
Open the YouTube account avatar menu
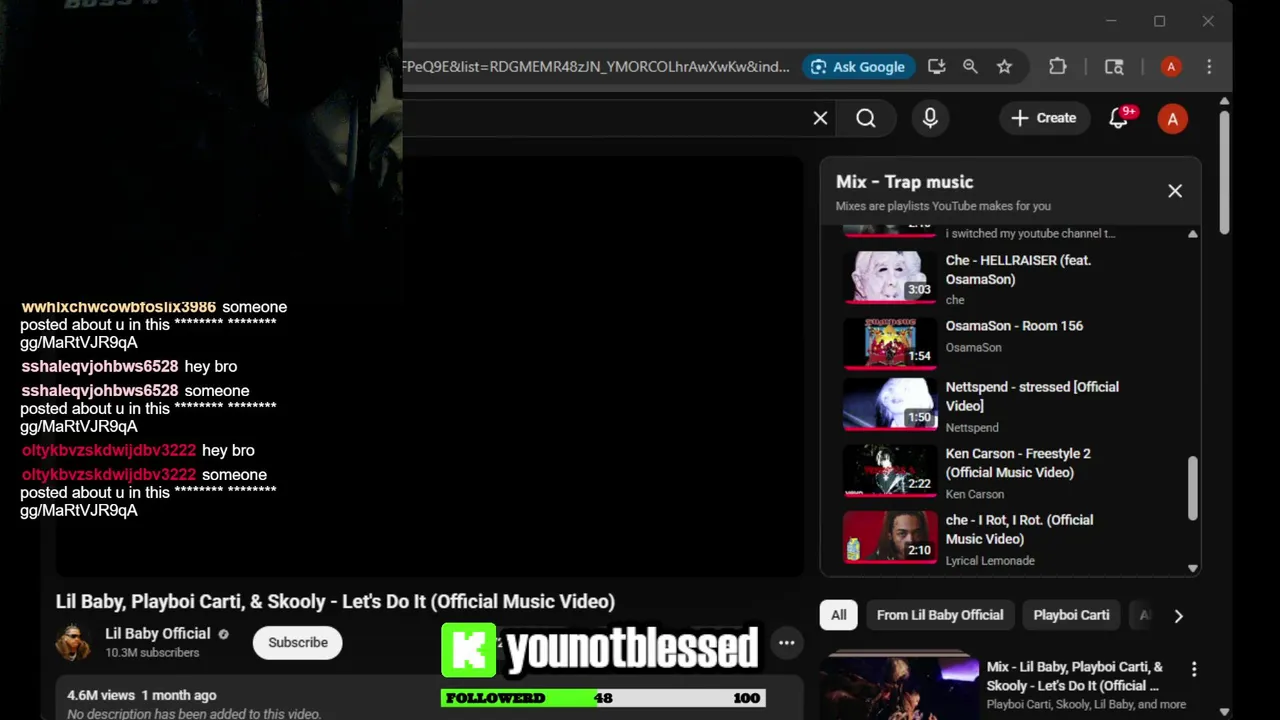(x=1172, y=119)
